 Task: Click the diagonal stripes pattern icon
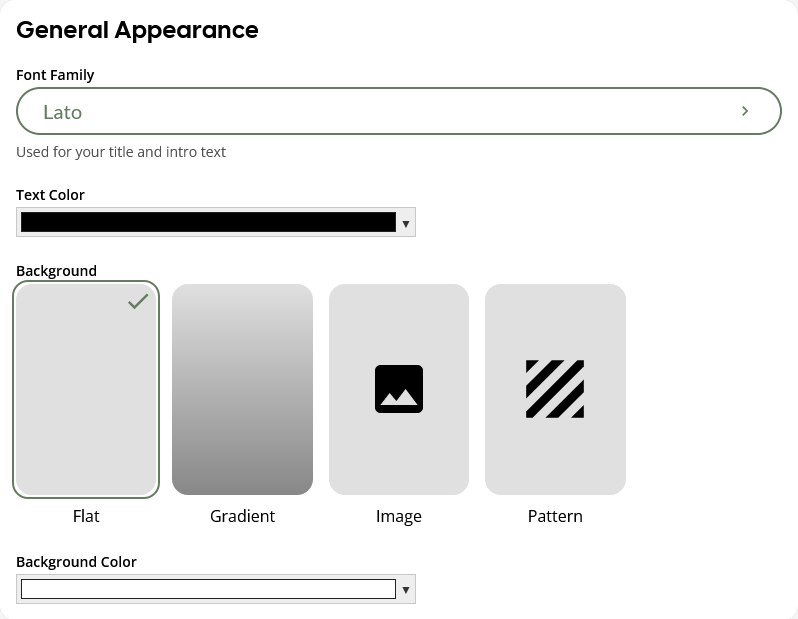(555, 389)
